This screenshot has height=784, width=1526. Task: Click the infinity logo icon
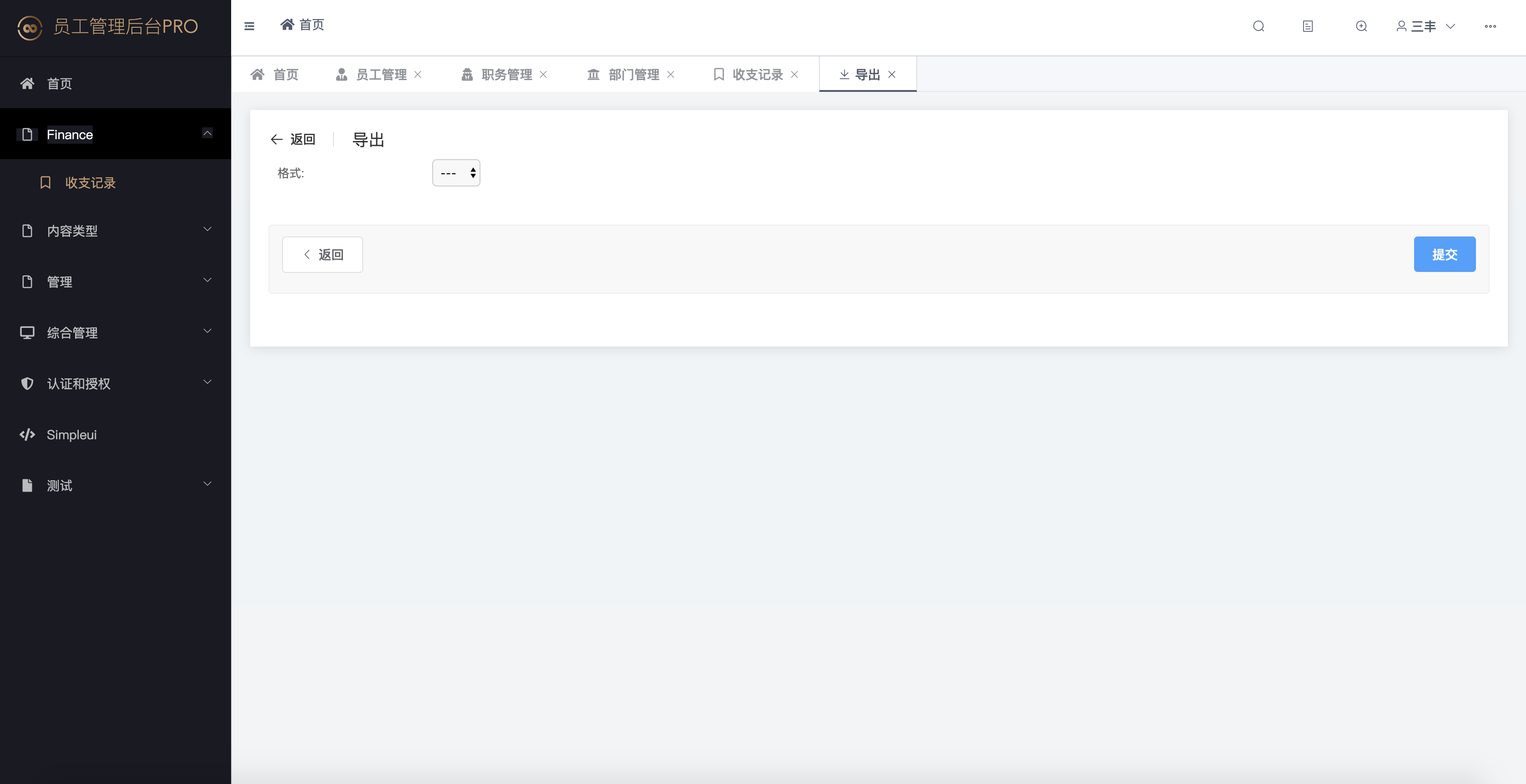coord(30,27)
